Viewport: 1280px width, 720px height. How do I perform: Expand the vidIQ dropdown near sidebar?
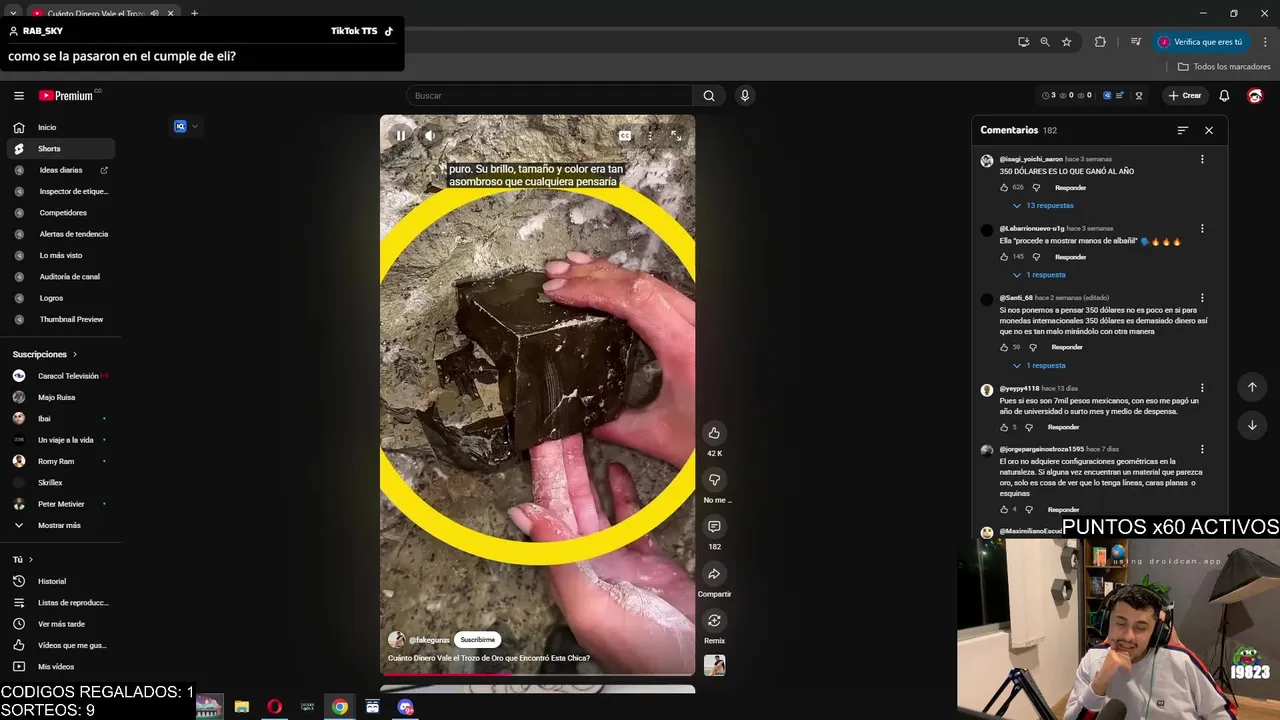(x=194, y=126)
